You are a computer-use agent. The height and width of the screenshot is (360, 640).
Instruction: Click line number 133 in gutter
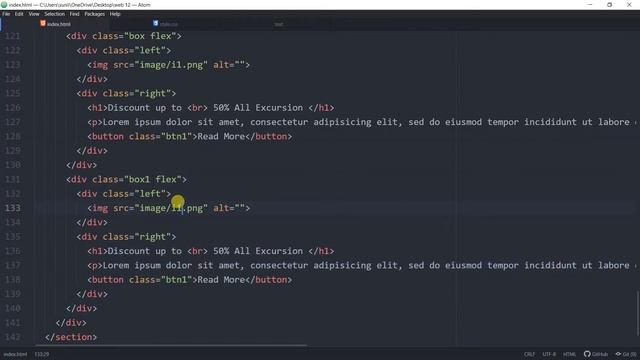point(13,208)
